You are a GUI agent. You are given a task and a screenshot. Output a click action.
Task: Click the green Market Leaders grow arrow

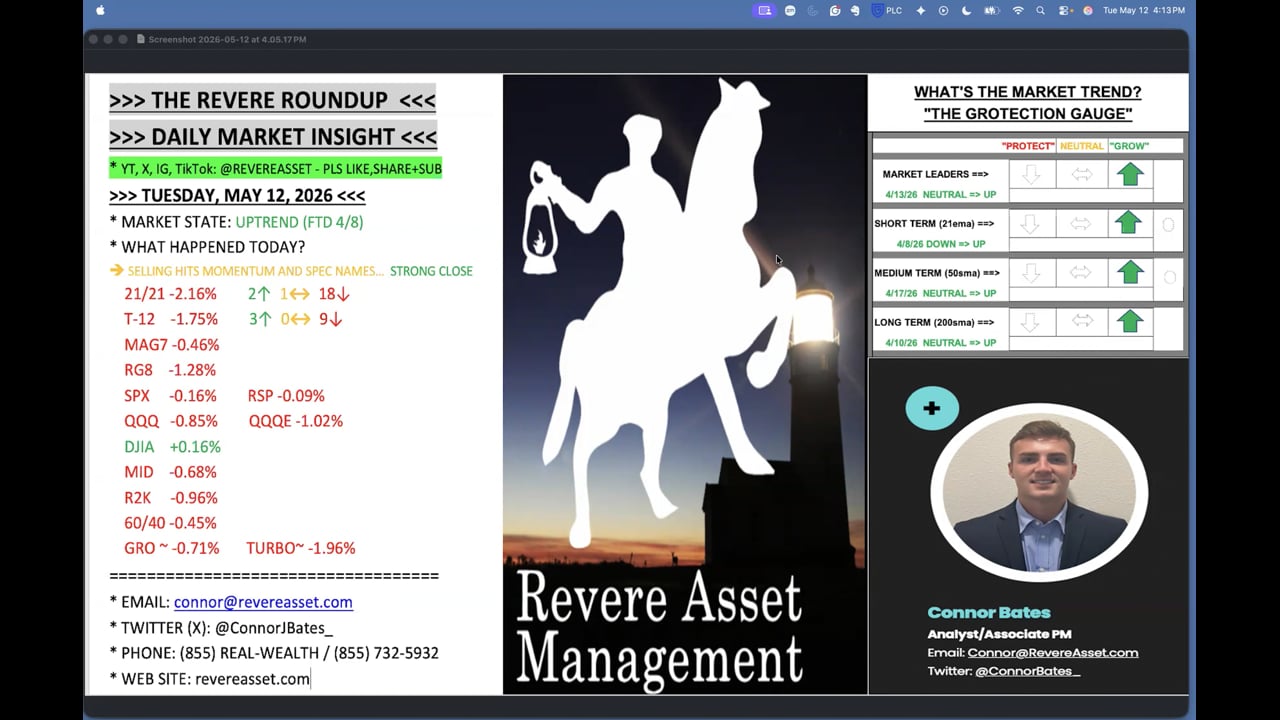point(1130,175)
